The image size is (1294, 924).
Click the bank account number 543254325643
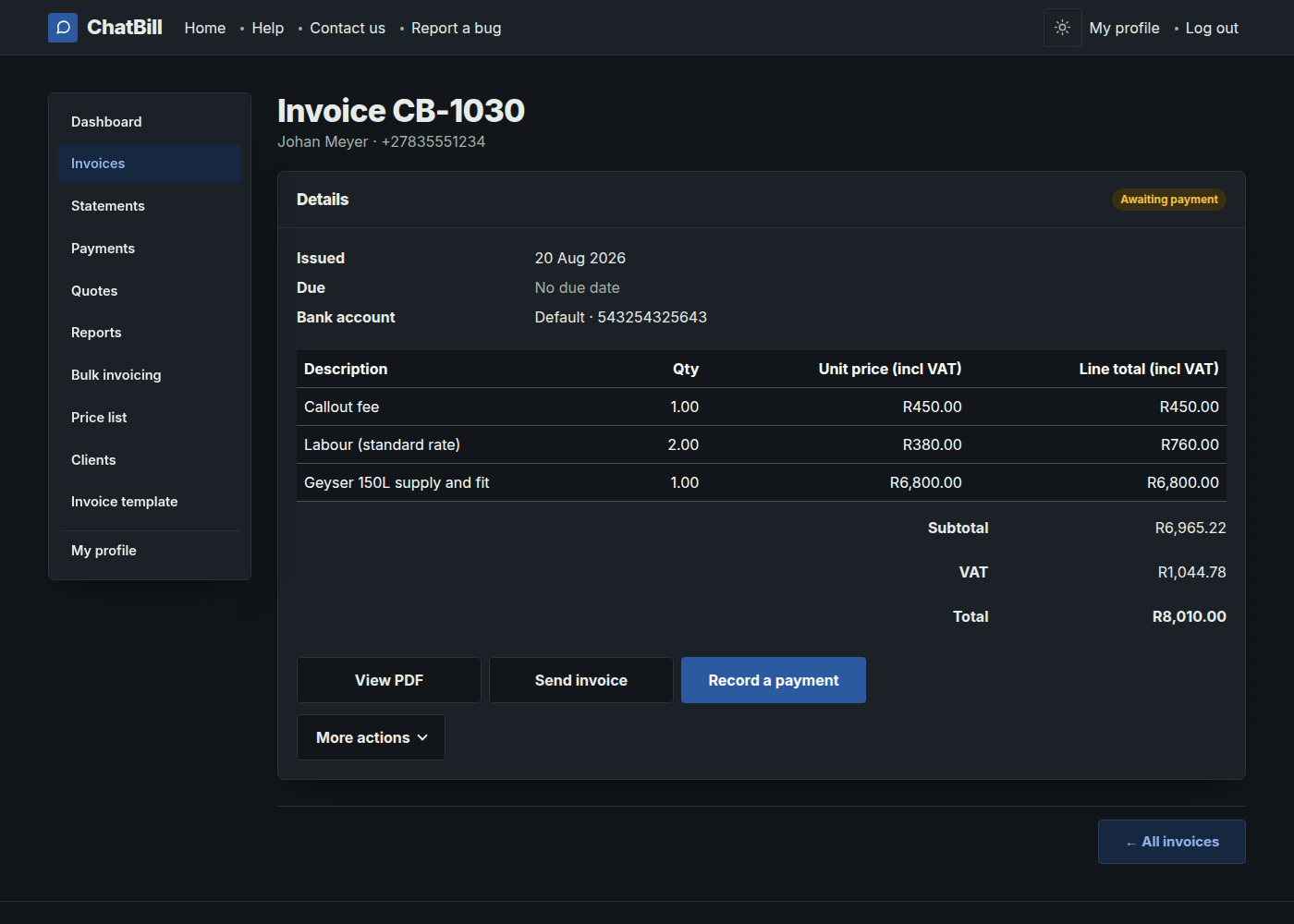pyautogui.click(x=653, y=317)
